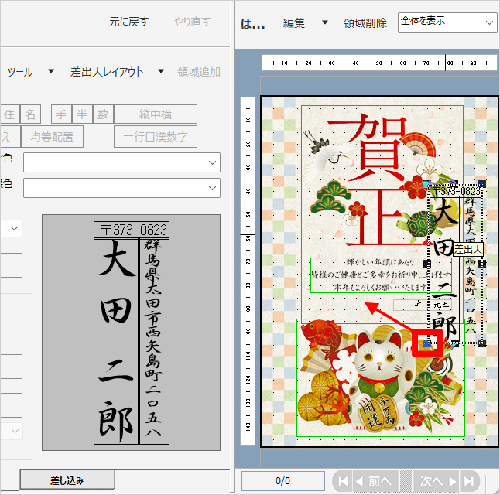This screenshot has width=500, height=495.
Task: Select the greeting message text frame
Action: (381, 275)
